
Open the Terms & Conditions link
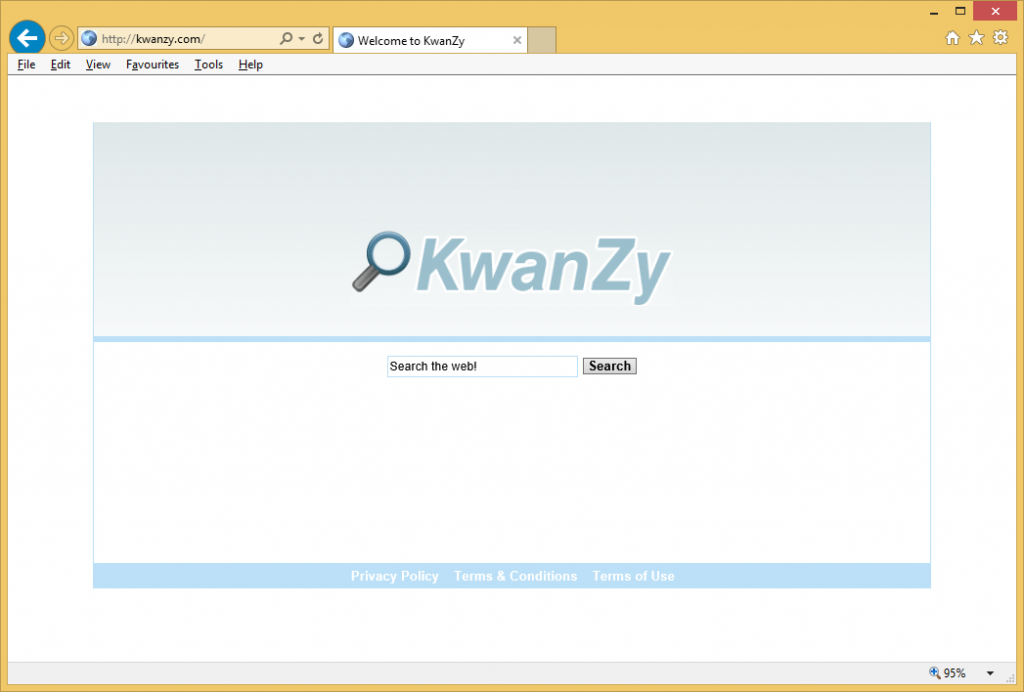515,576
